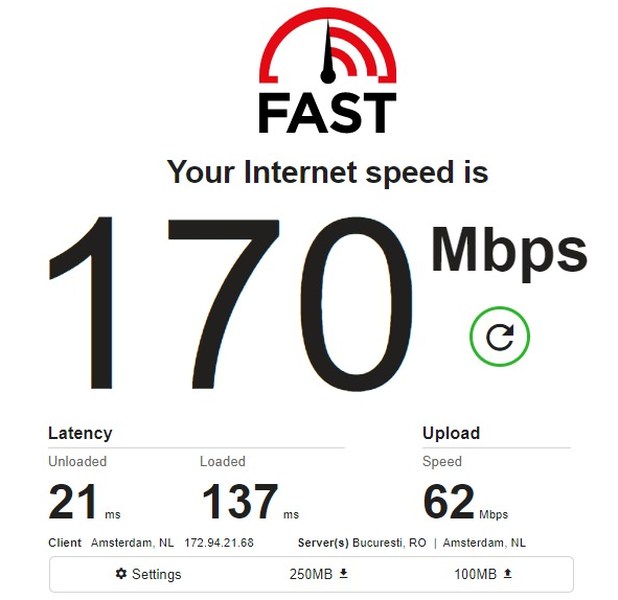Click the Latency section heading
The image size is (618, 600).
[80, 433]
